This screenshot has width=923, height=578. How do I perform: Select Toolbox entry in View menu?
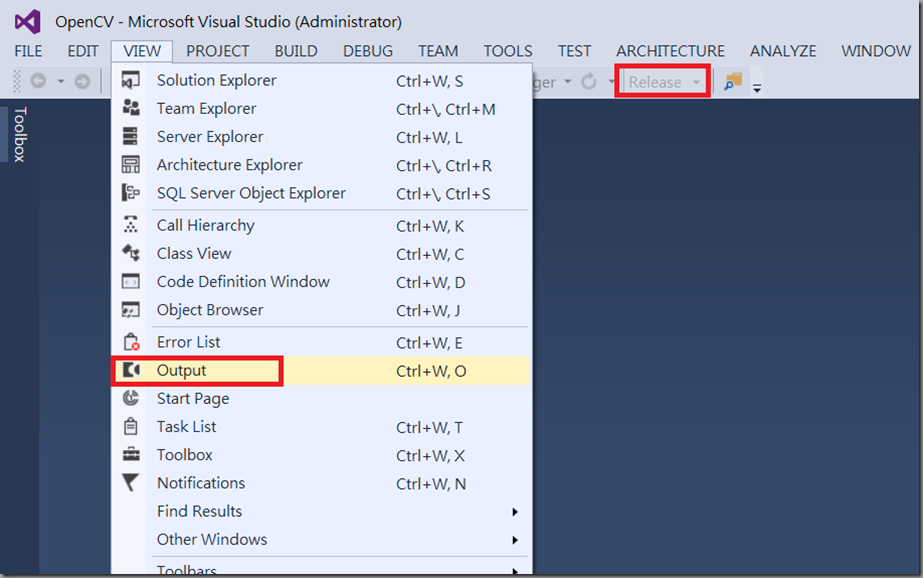click(321, 455)
